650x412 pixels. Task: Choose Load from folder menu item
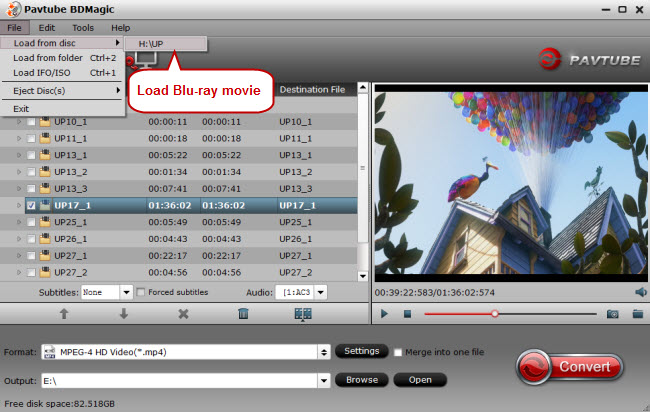[62, 58]
